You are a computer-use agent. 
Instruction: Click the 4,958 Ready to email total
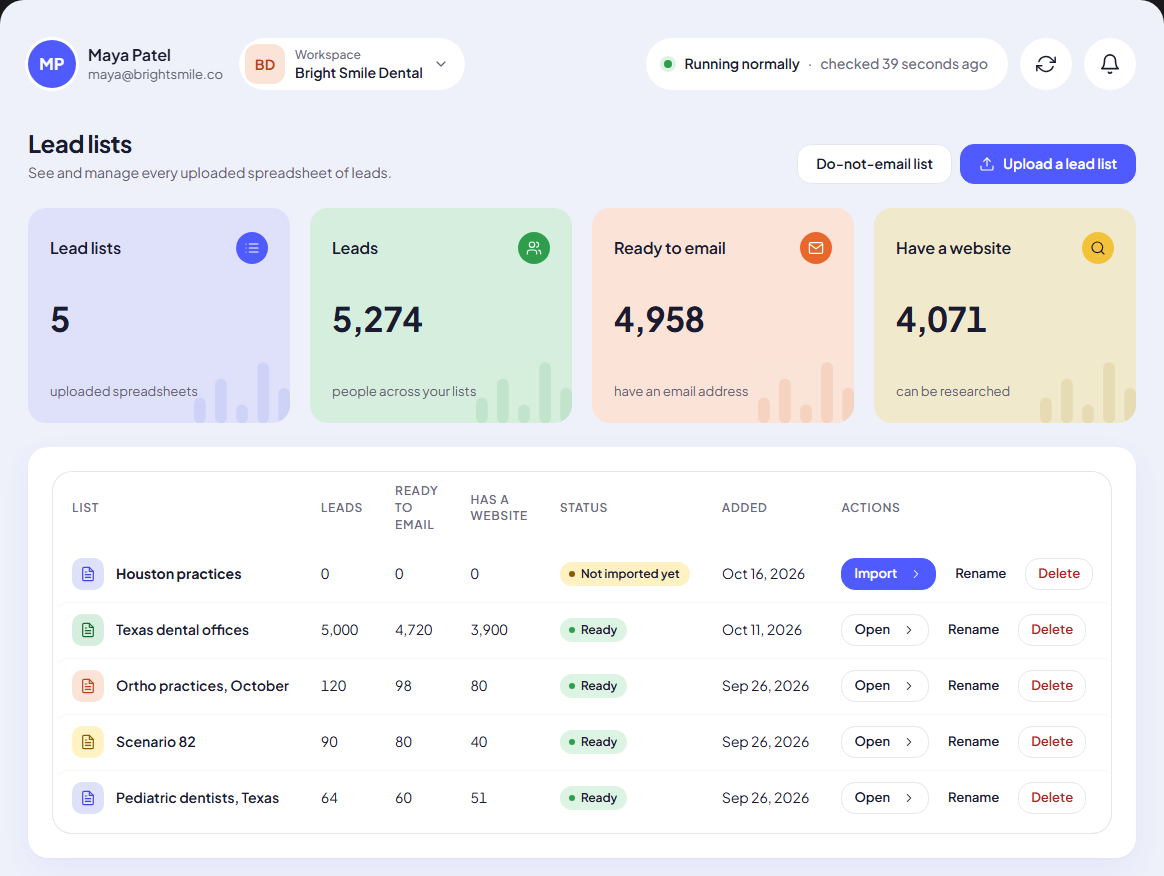[659, 320]
